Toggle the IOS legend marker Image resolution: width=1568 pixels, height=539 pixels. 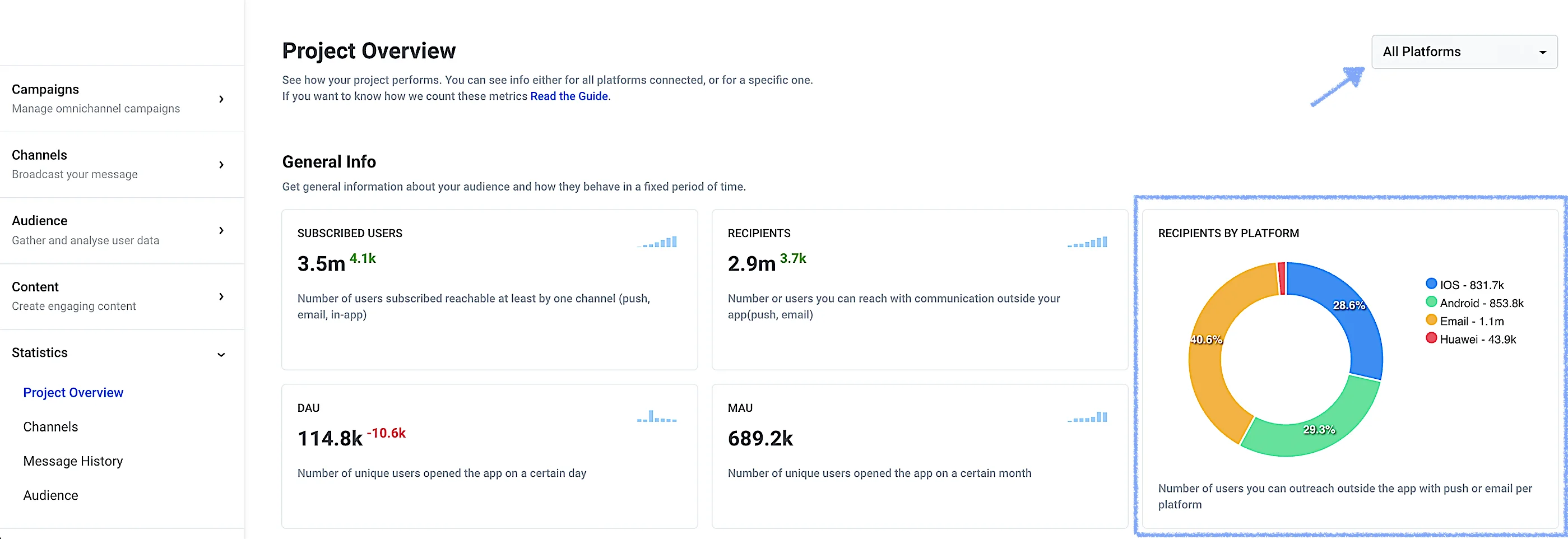[x=1431, y=284]
